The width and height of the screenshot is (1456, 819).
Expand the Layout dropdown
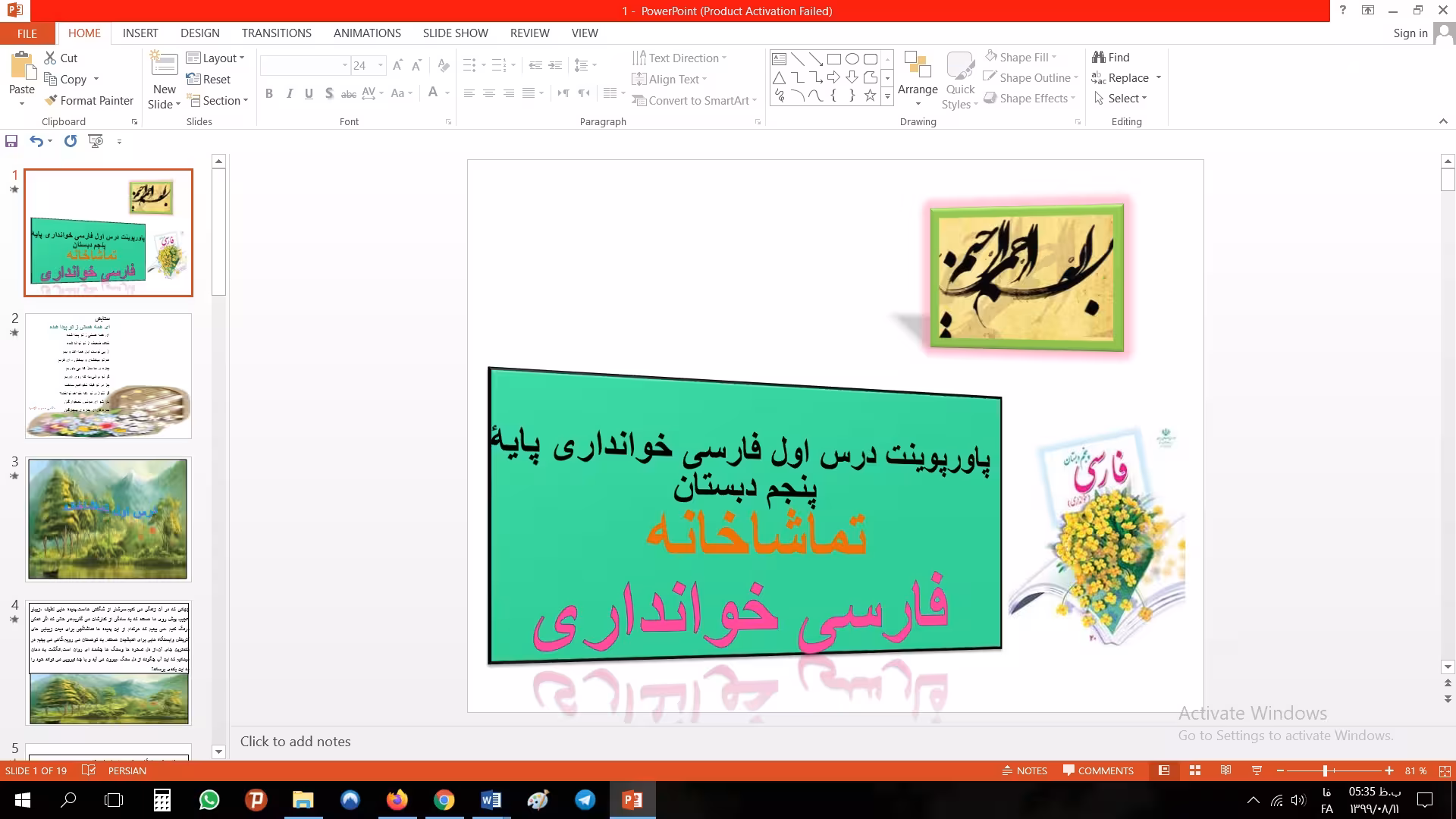tap(219, 58)
